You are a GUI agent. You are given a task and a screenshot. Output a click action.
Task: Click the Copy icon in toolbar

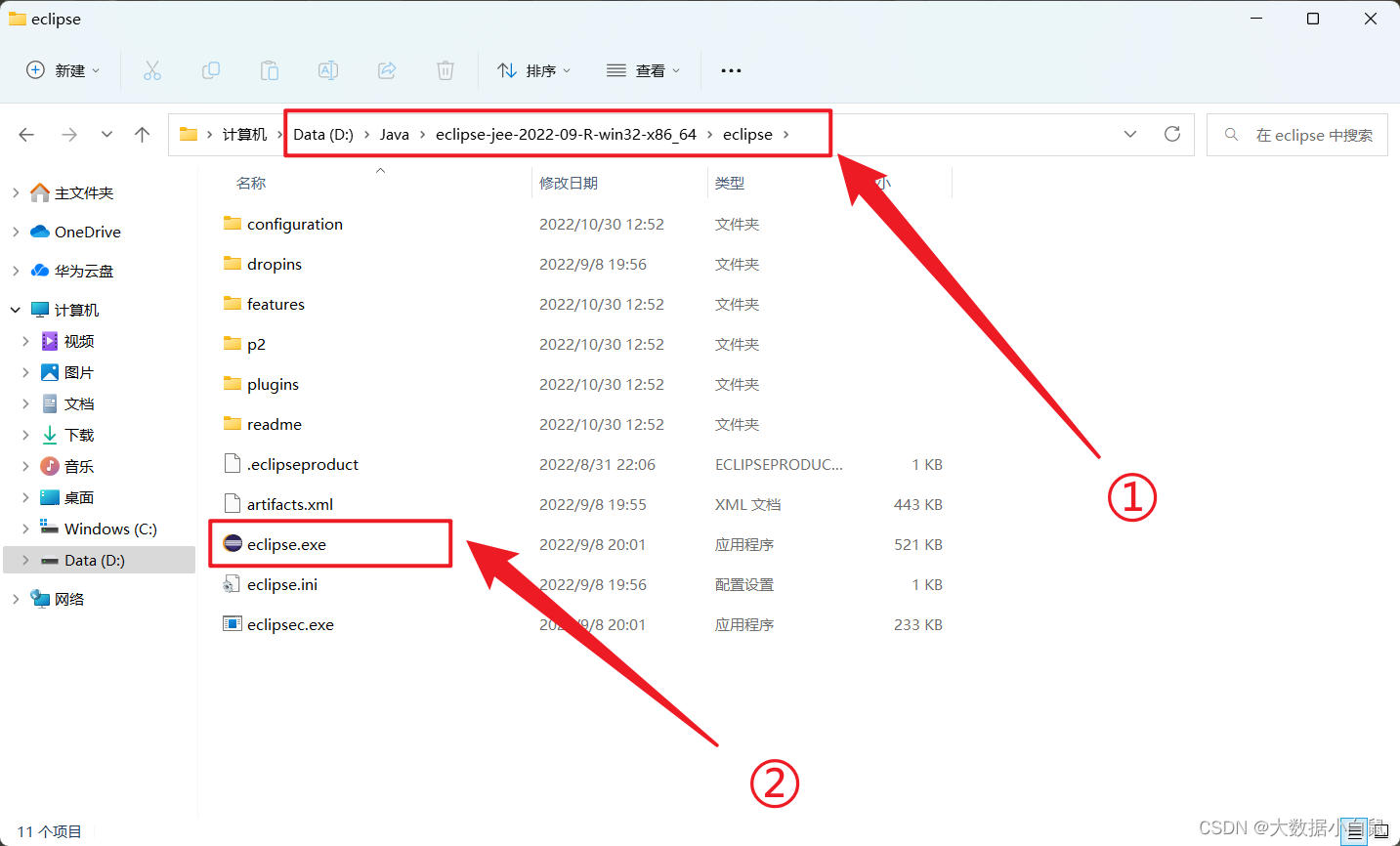(x=210, y=70)
